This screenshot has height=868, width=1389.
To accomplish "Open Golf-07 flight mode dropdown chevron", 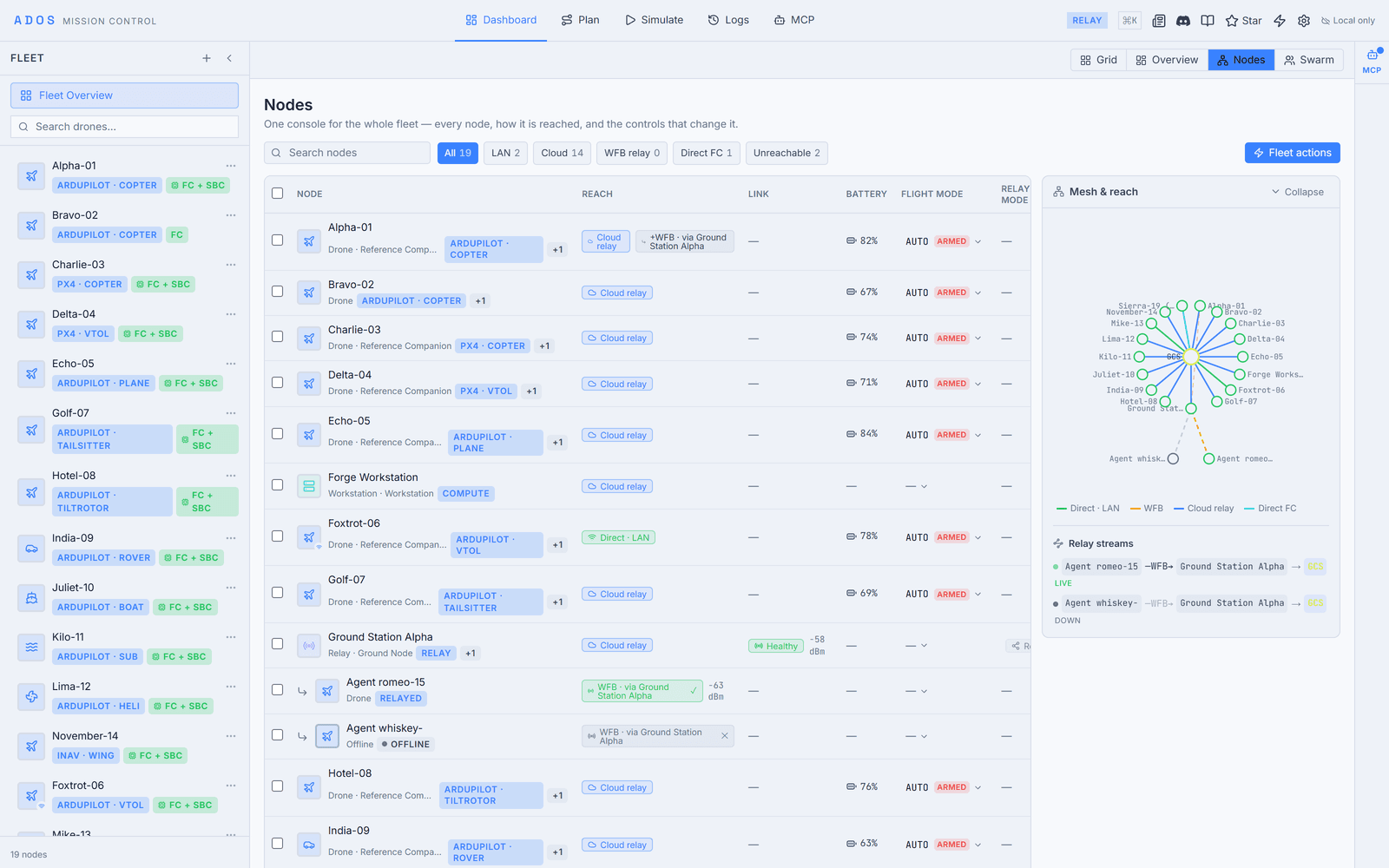I will pos(978,595).
